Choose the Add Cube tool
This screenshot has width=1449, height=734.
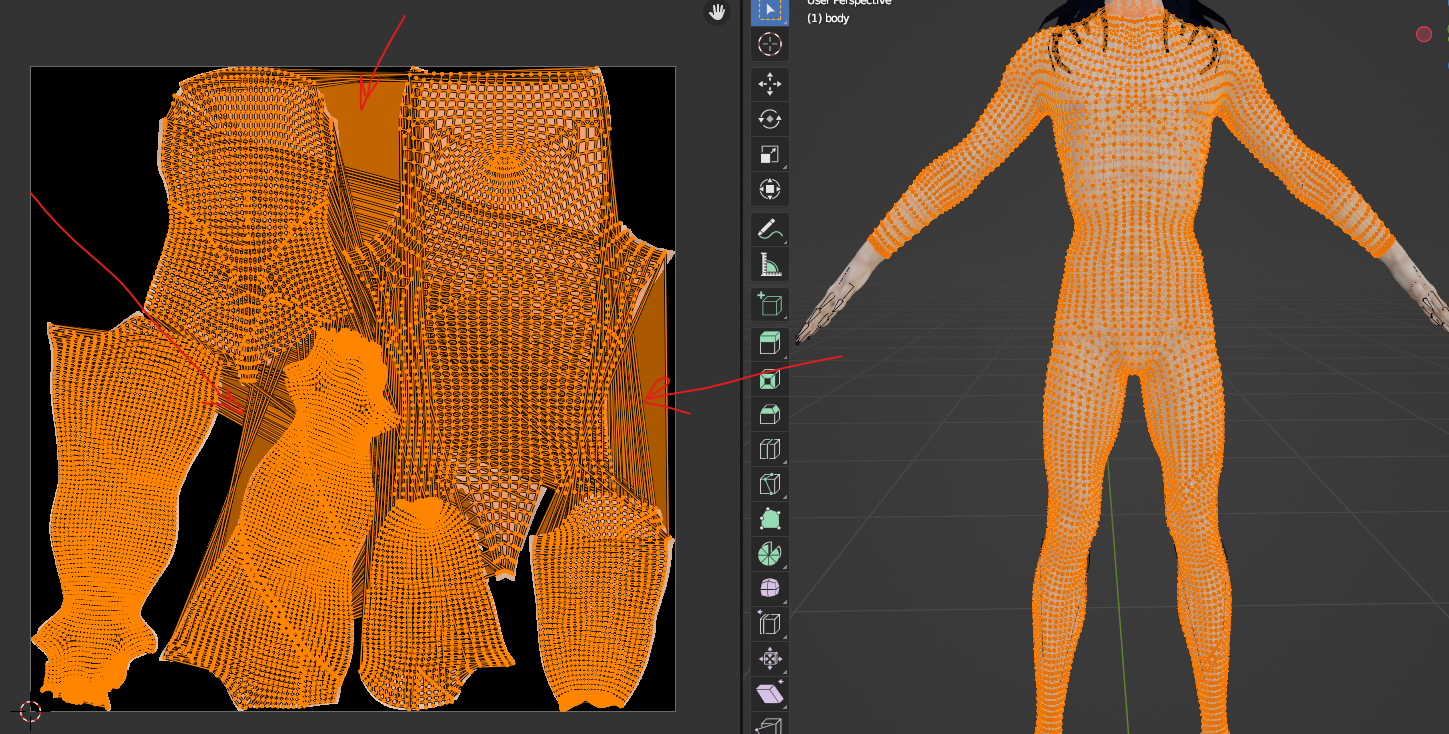pos(769,304)
